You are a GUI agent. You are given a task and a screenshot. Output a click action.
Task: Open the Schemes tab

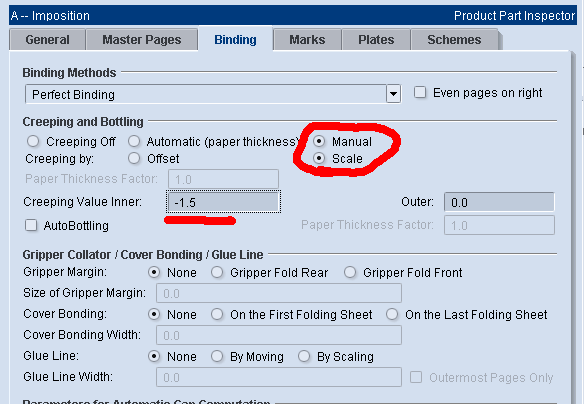pos(454,39)
